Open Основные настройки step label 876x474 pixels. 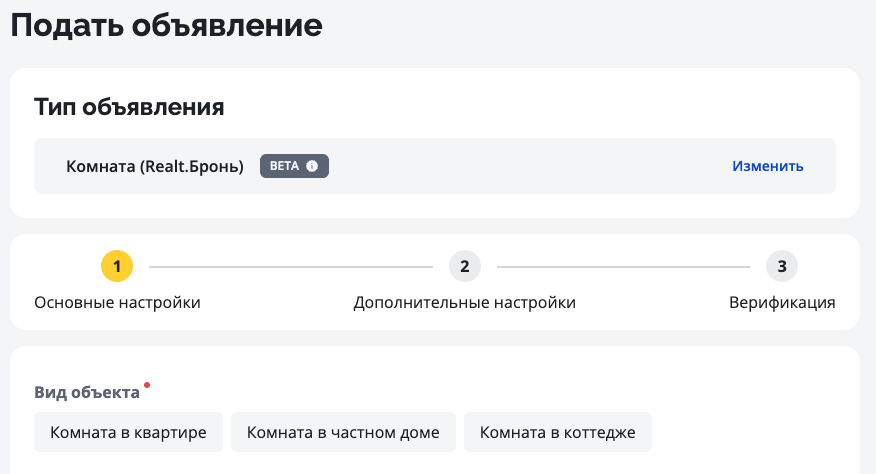coord(117,302)
